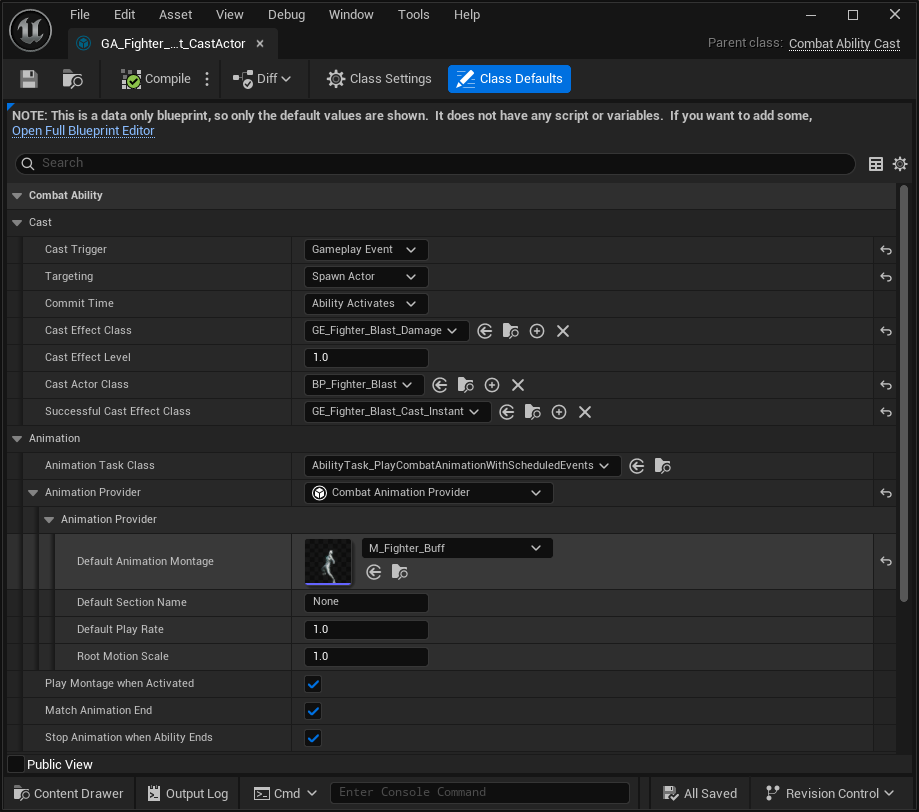Viewport: 919px width, 812px height.
Task: Open the details view settings gear
Action: (900, 164)
